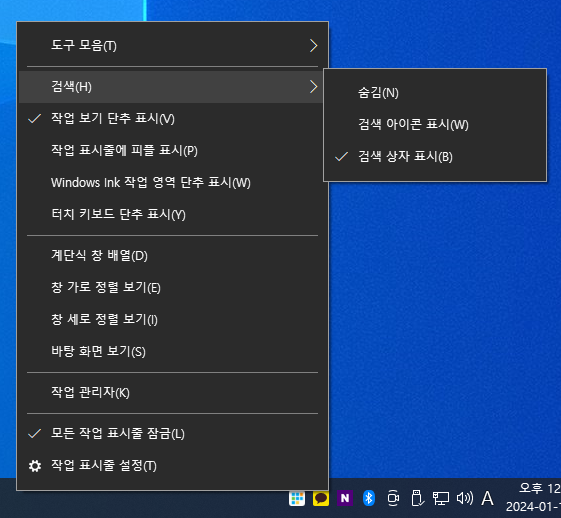Open the 도구 모음(T) submenu

click(172, 45)
